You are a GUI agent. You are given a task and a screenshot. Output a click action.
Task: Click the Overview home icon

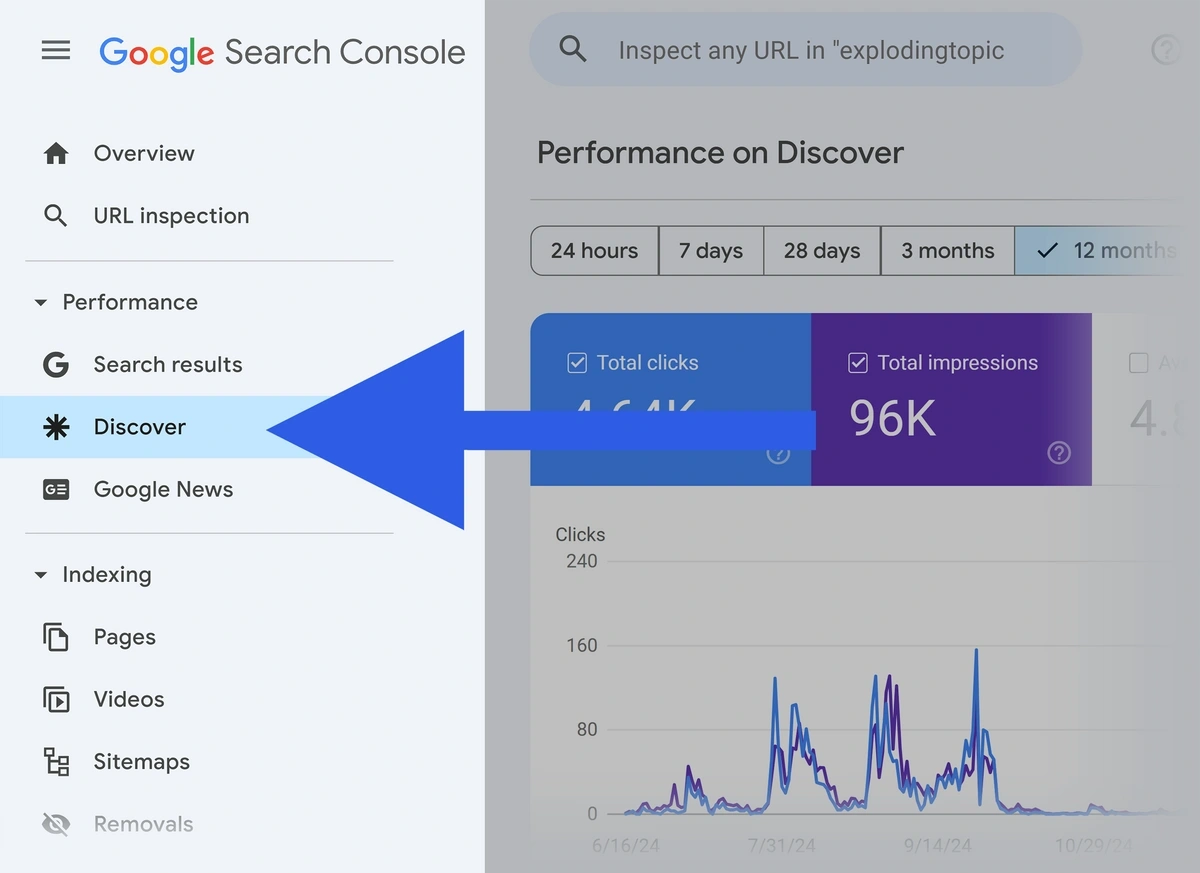56,153
